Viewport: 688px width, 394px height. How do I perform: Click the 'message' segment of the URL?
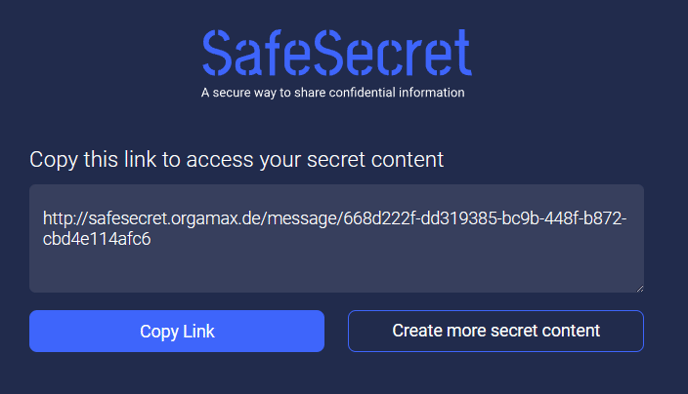pyautogui.click(x=302, y=219)
